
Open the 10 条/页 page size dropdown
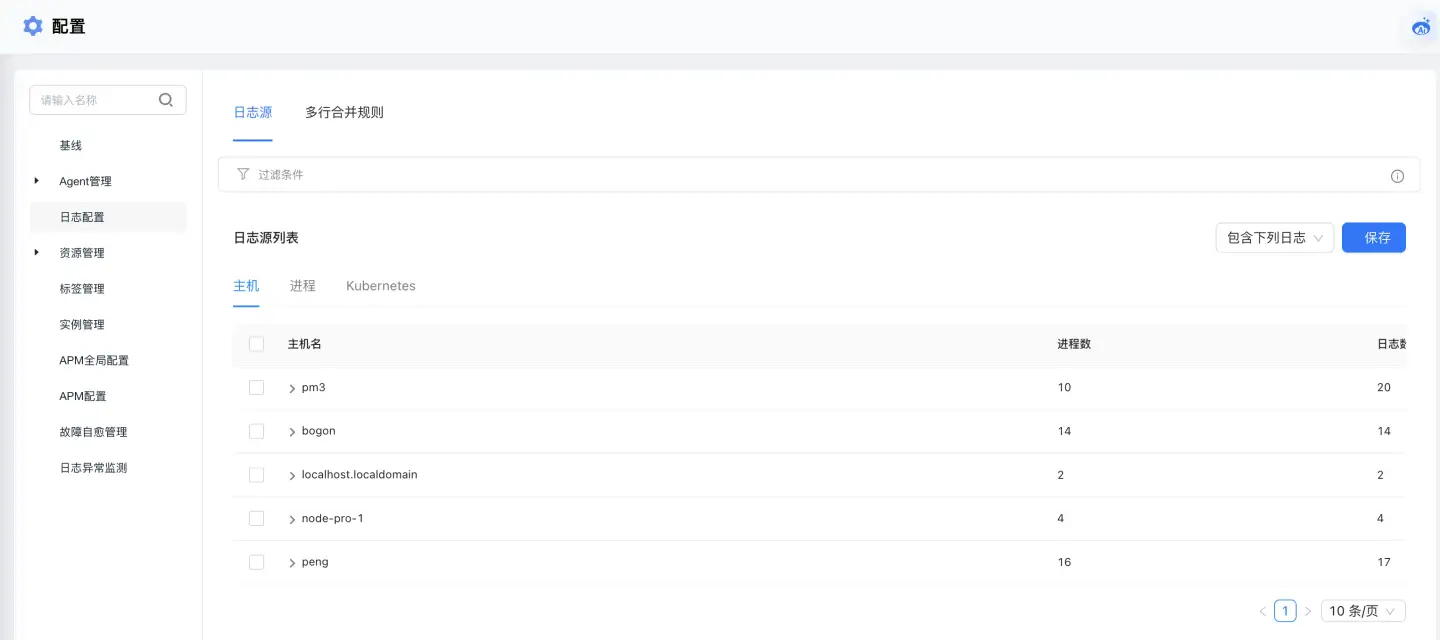tap(1362, 611)
